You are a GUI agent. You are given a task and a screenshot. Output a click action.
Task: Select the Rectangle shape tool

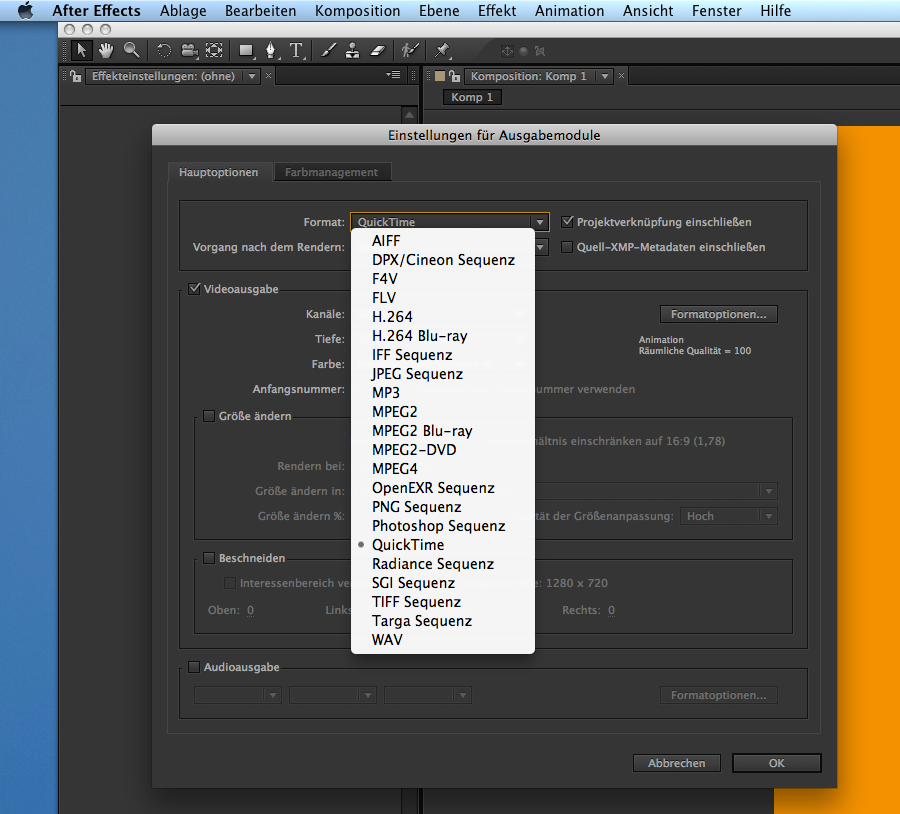point(246,51)
